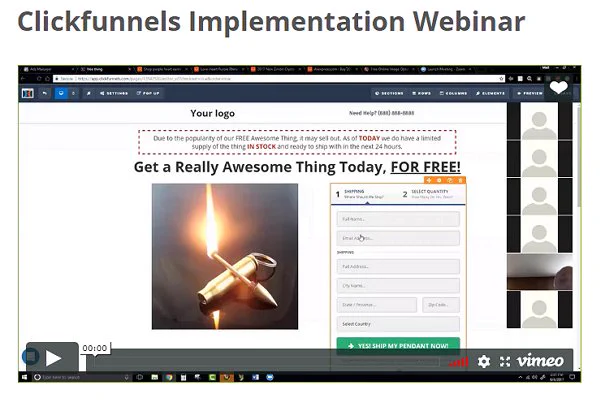Enter fullscreen mode on the video
The width and height of the screenshot is (605, 403).
click(505, 361)
